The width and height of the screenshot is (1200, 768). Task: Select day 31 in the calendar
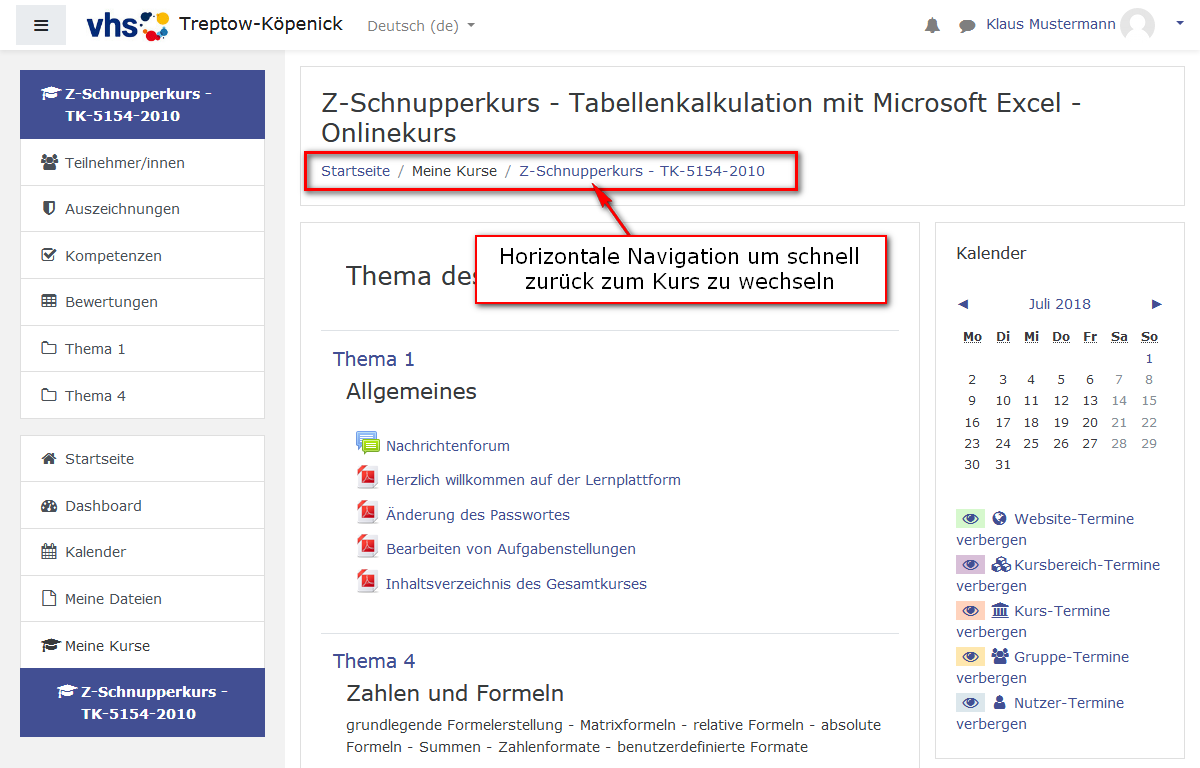[1003, 465]
